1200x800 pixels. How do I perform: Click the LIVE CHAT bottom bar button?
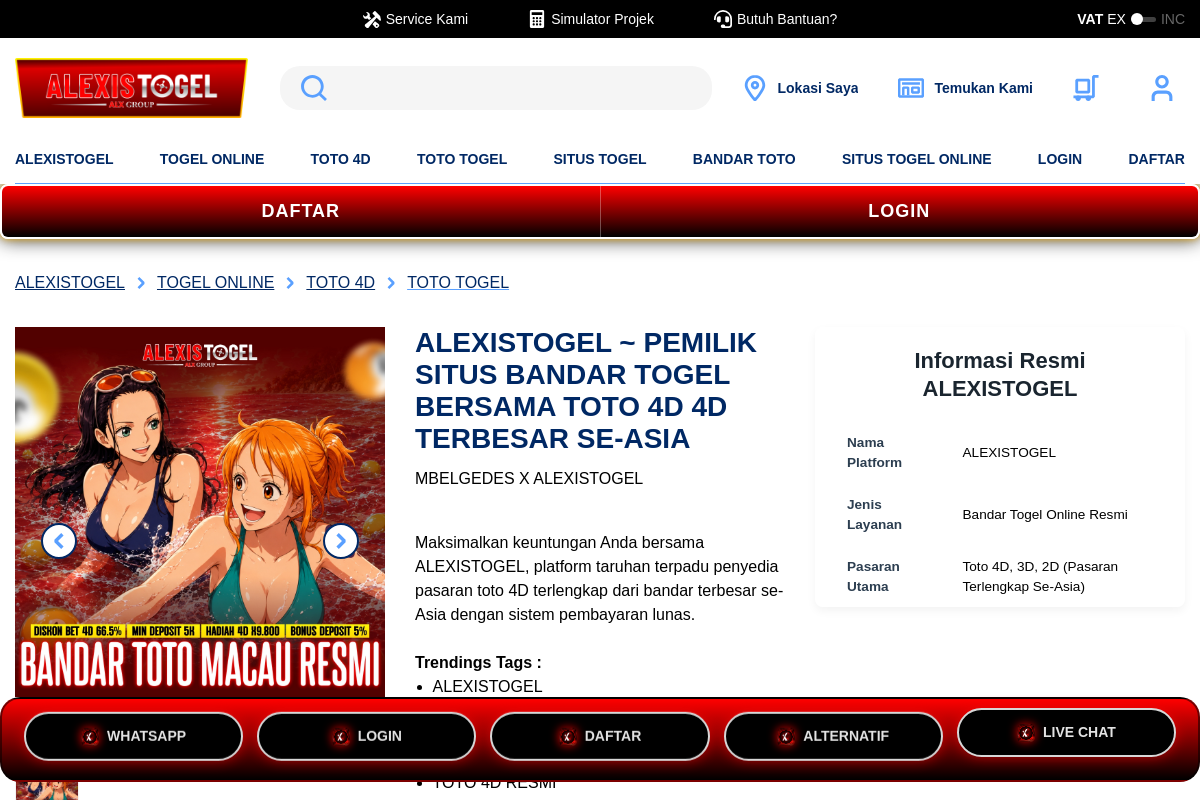1066,732
